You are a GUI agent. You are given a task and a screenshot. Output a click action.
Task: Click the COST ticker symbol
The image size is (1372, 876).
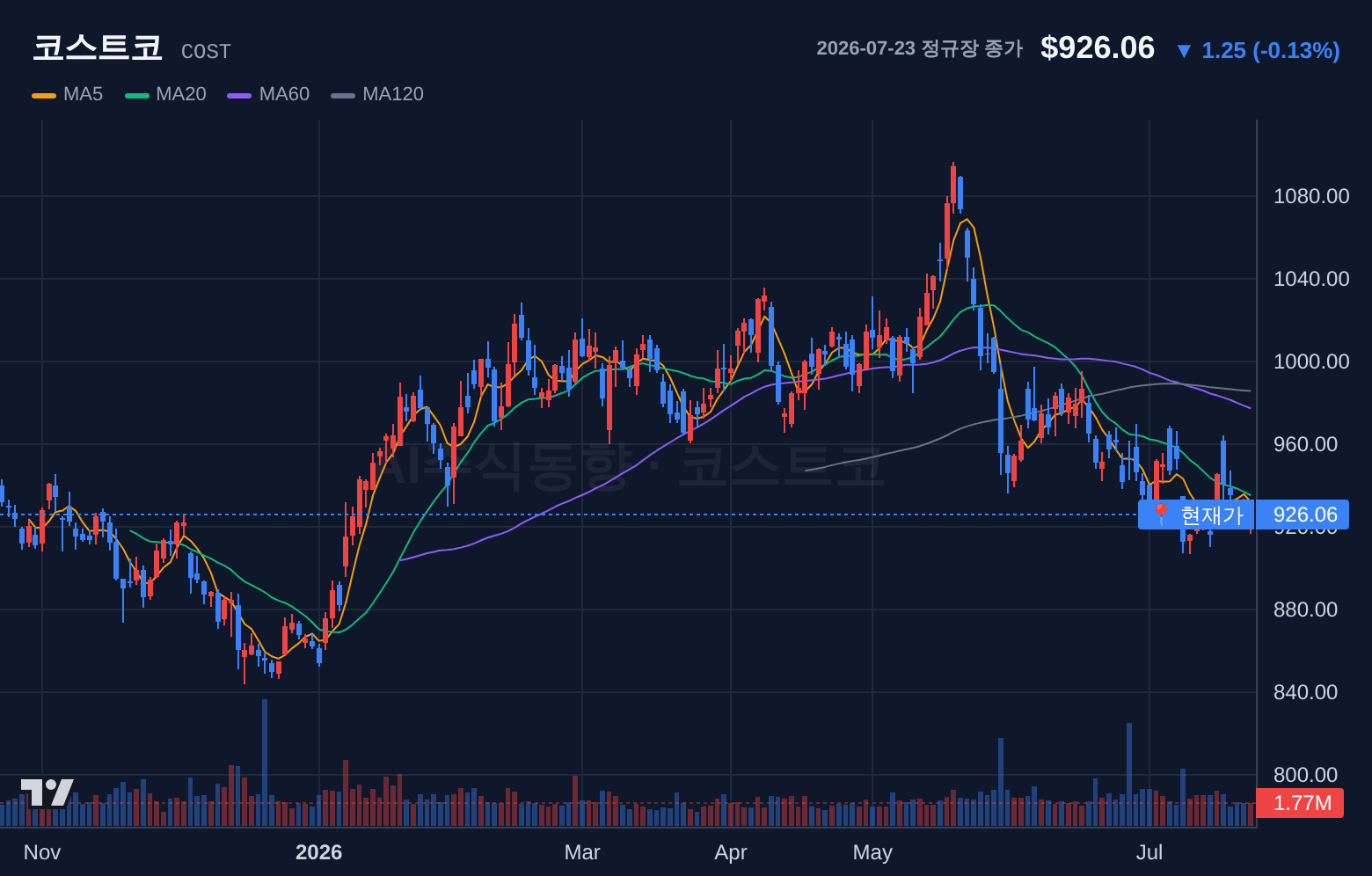[206, 52]
